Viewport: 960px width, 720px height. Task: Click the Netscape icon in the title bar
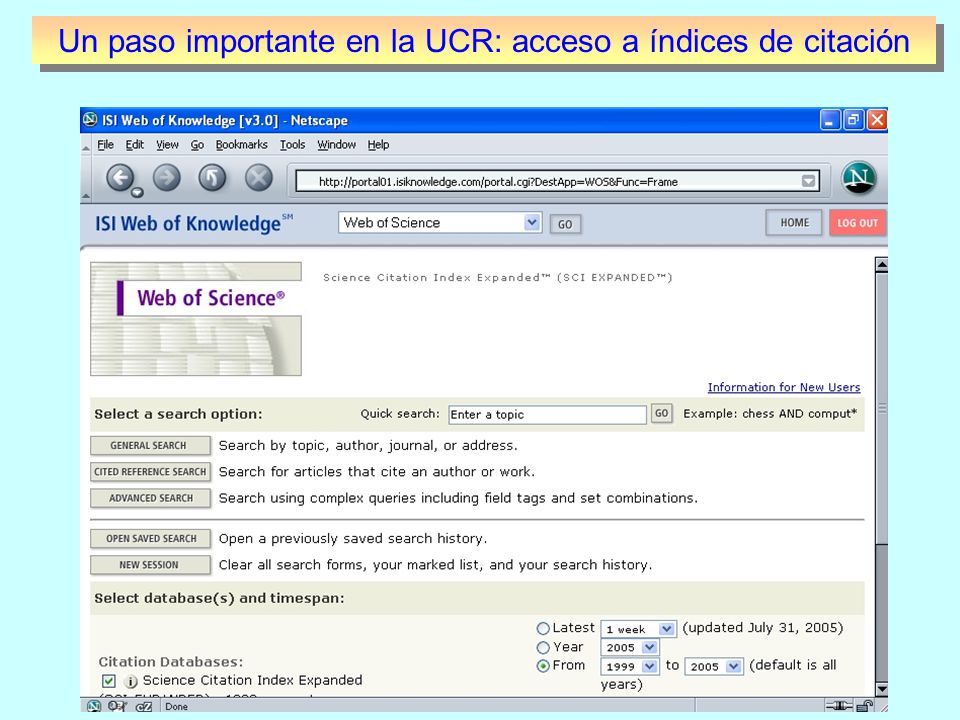click(91, 119)
